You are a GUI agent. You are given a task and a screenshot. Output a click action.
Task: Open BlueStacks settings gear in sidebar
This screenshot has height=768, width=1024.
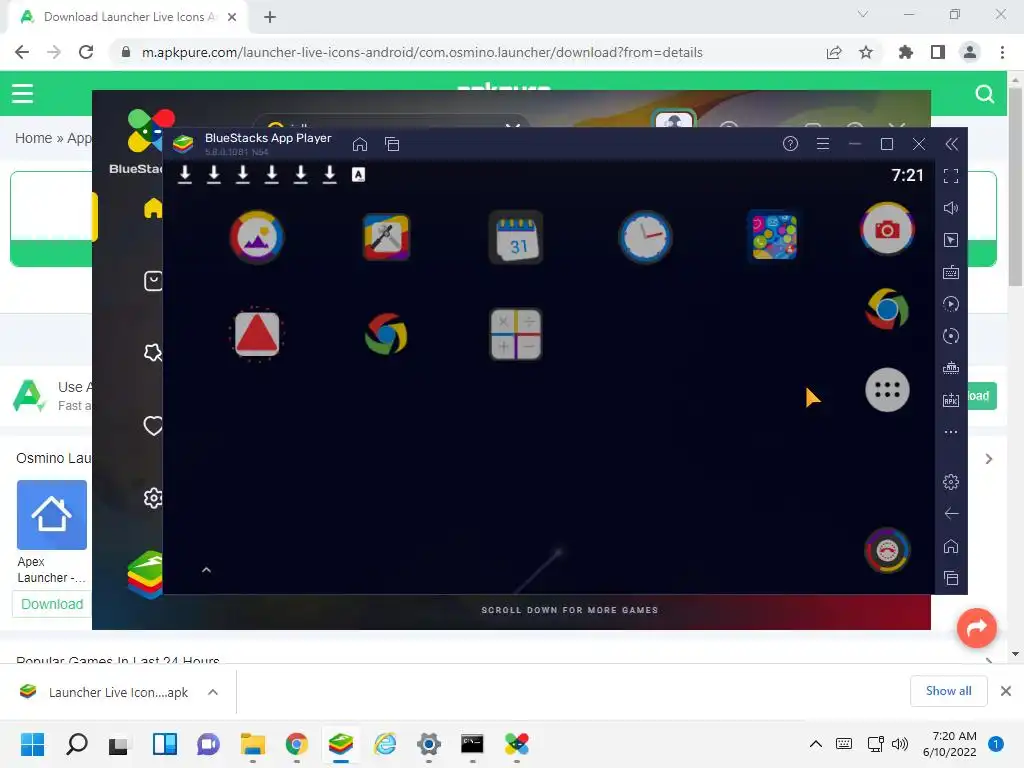[951, 482]
